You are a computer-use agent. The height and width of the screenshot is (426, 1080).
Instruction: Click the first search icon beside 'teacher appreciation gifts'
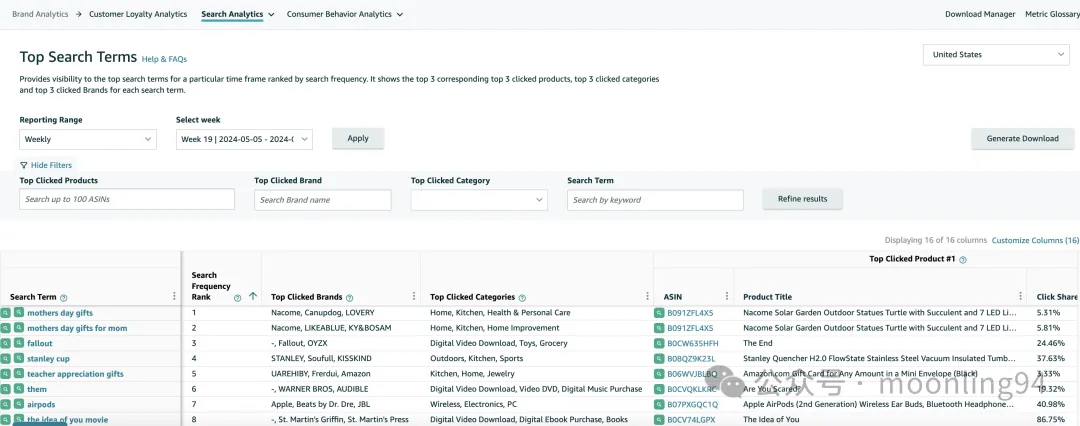(x=6, y=374)
